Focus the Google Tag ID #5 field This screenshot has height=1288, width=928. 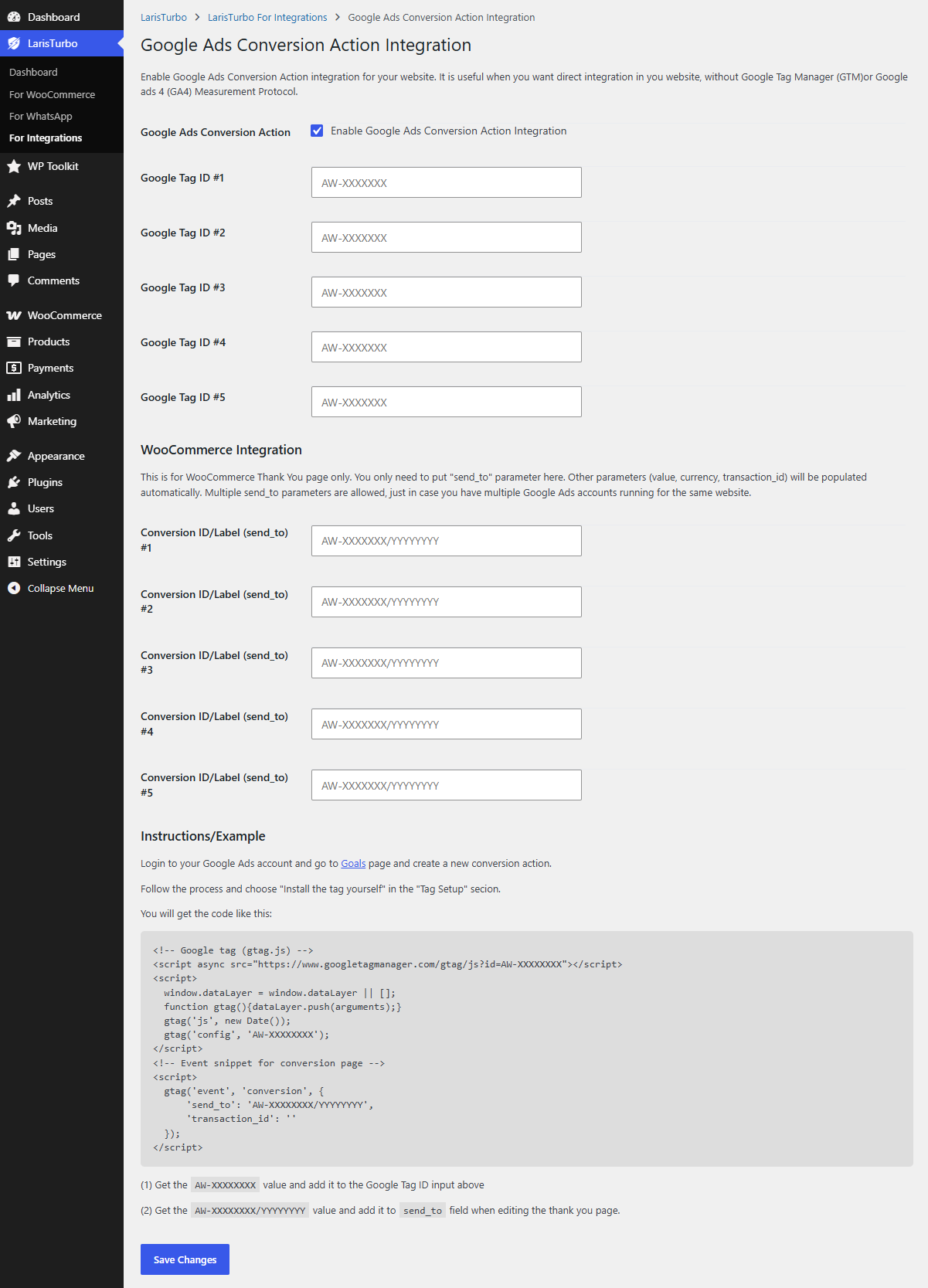click(447, 402)
